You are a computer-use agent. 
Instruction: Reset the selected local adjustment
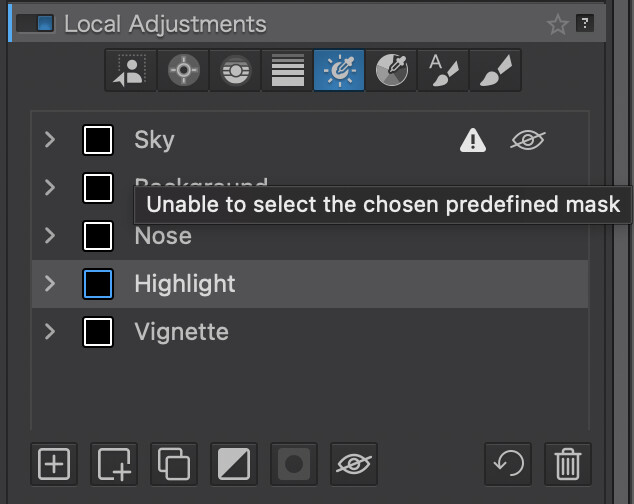point(509,464)
